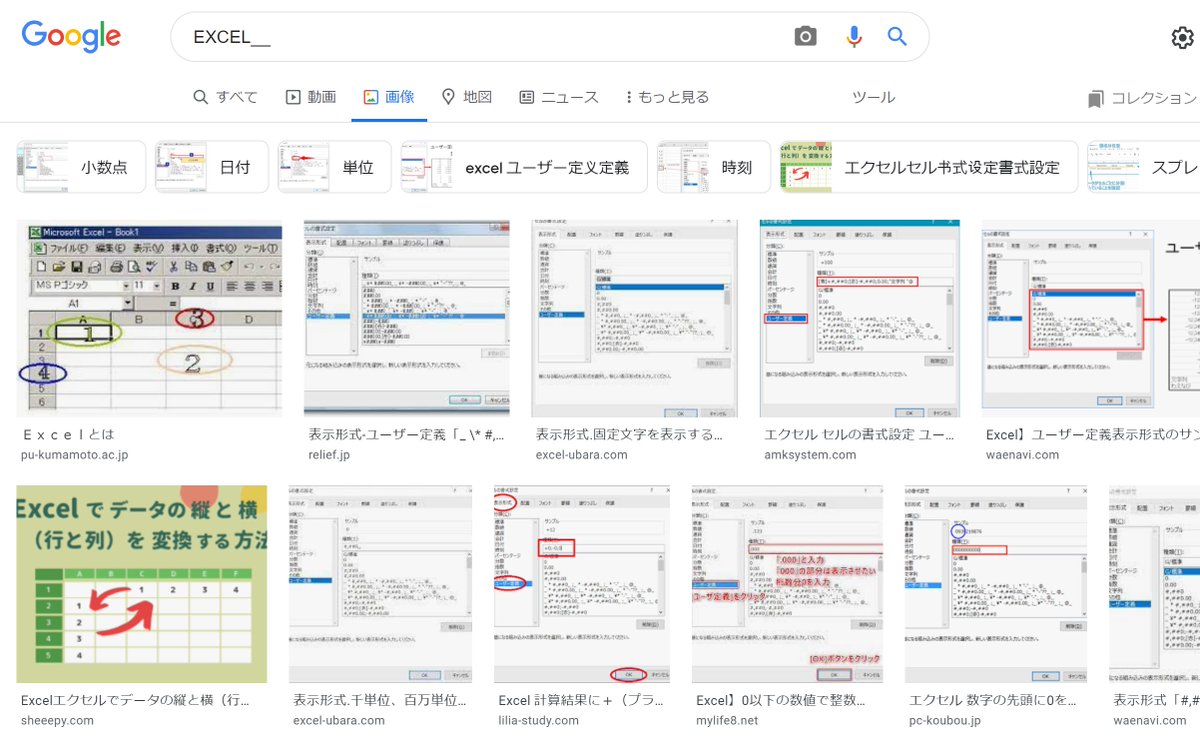The width and height of the screenshot is (1200, 737).
Task: Open lilia-study.com 計算結果に＋ thumbnail
Action: [x=582, y=585]
